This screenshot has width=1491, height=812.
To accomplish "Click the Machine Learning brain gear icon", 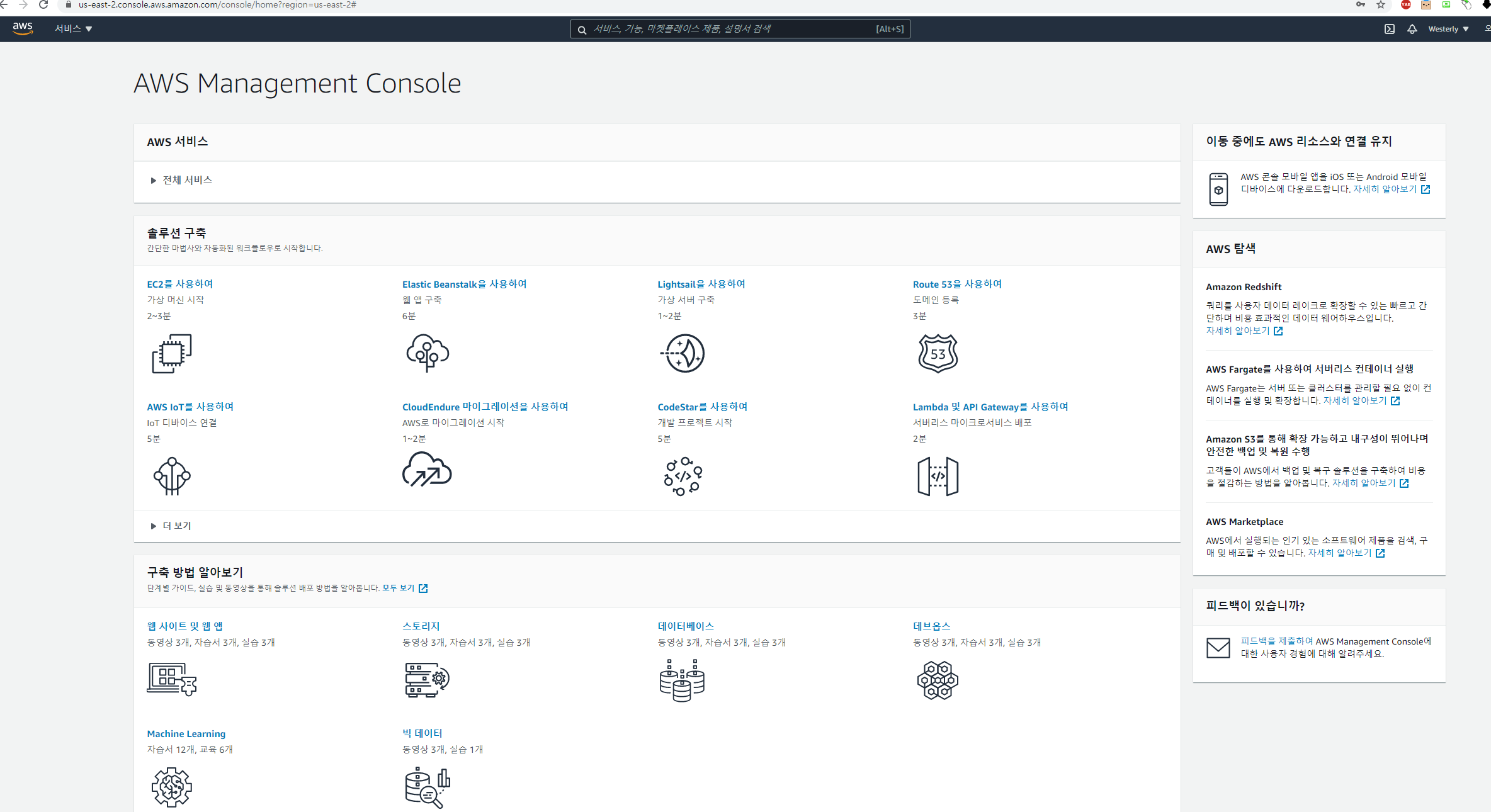I will pos(172,787).
